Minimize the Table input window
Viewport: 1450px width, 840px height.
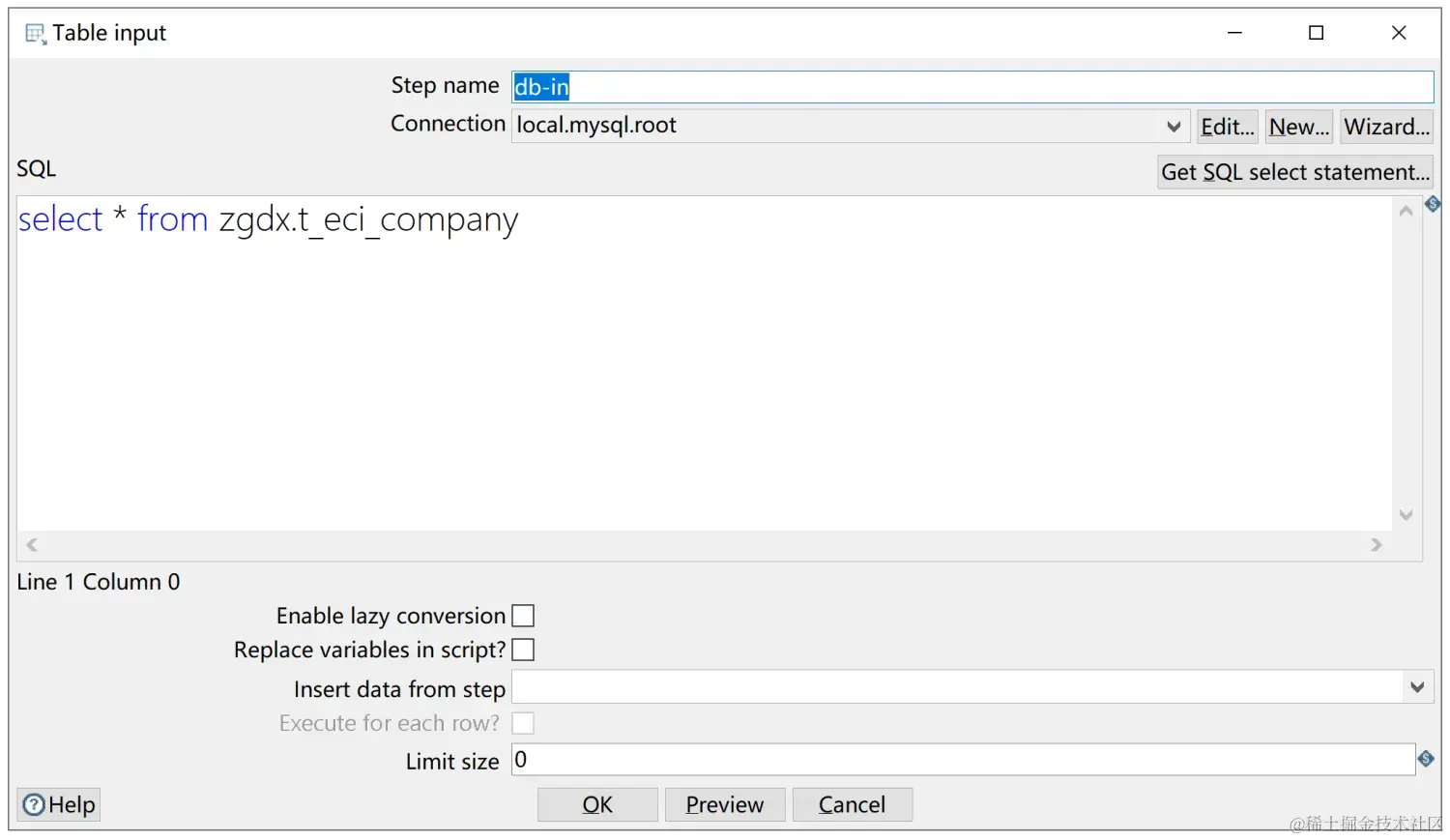(1234, 33)
